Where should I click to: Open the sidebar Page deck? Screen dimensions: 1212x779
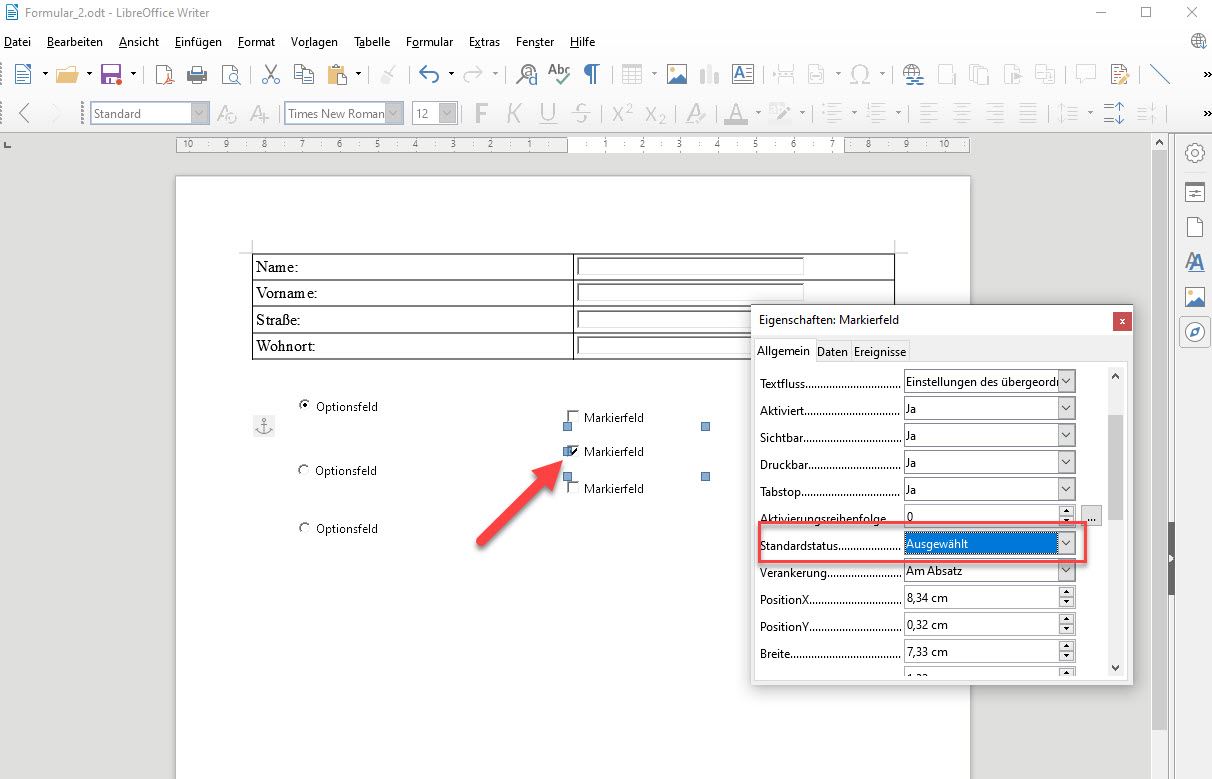point(1195,227)
